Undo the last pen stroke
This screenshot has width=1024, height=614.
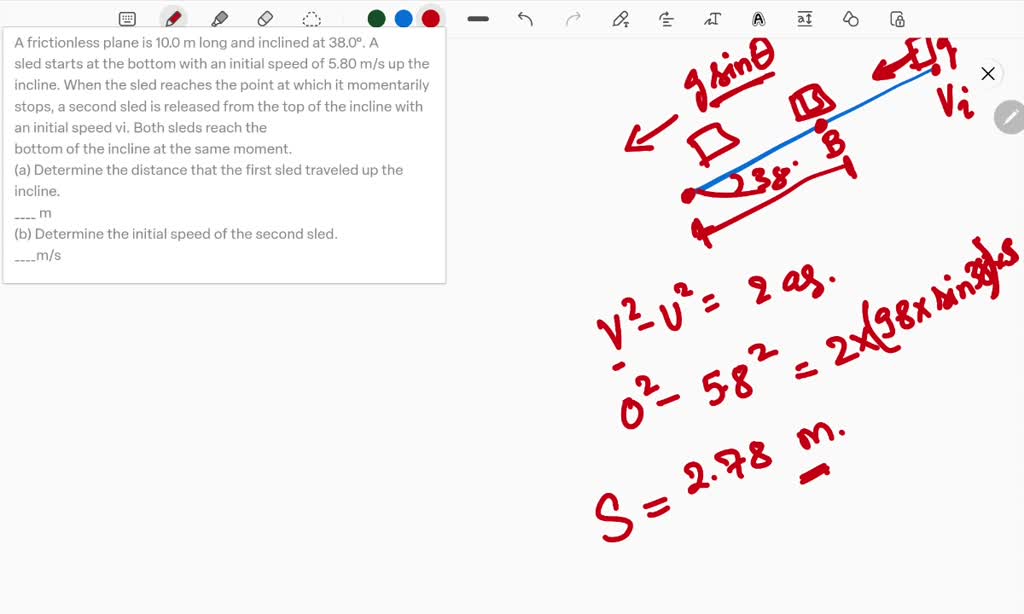(x=524, y=18)
